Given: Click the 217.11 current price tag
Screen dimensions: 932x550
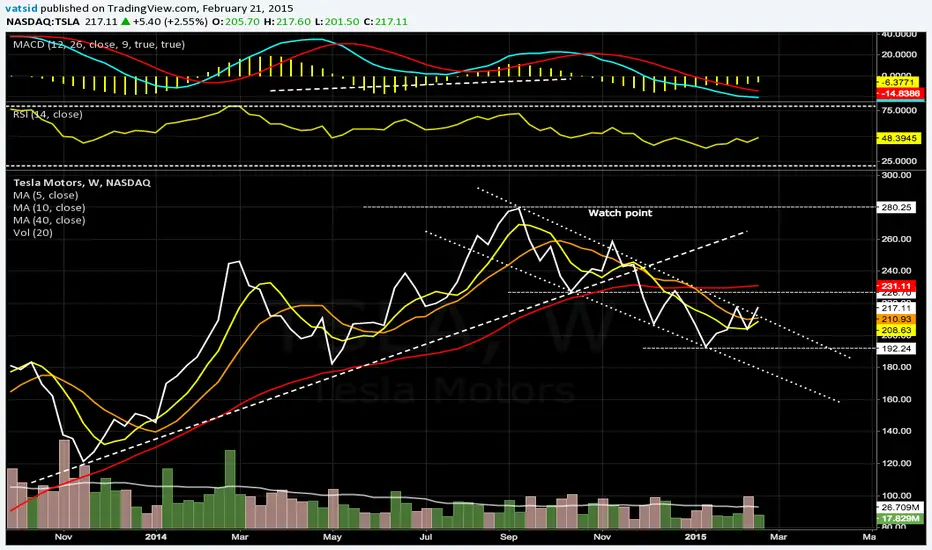Looking at the screenshot, I should (896, 308).
